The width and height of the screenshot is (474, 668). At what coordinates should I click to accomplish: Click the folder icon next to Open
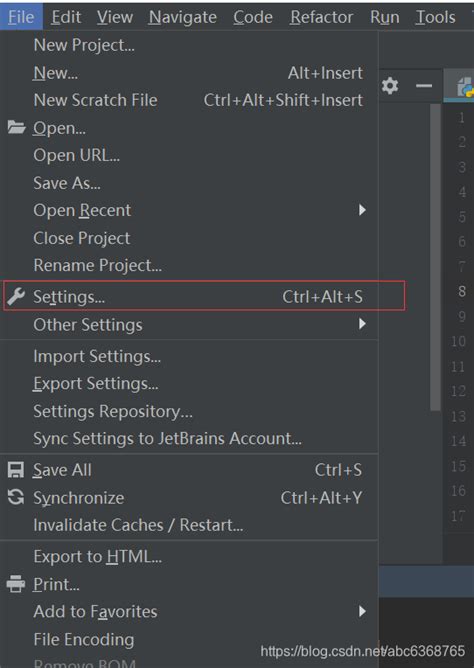(16, 127)
